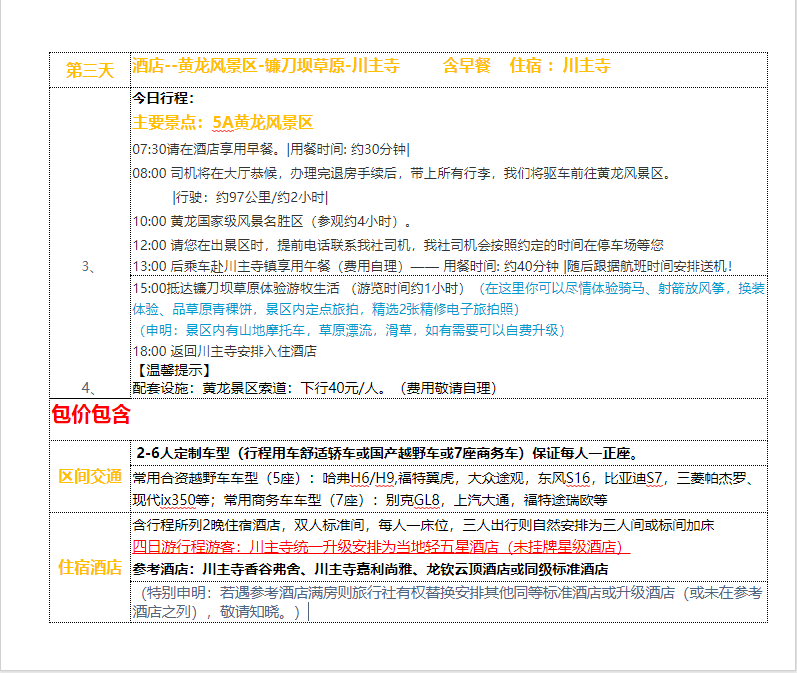Click the 08:00 driver checkout schedule line
Image resolution: width=797 pixels, height=673 pixels.
(400, 173)
